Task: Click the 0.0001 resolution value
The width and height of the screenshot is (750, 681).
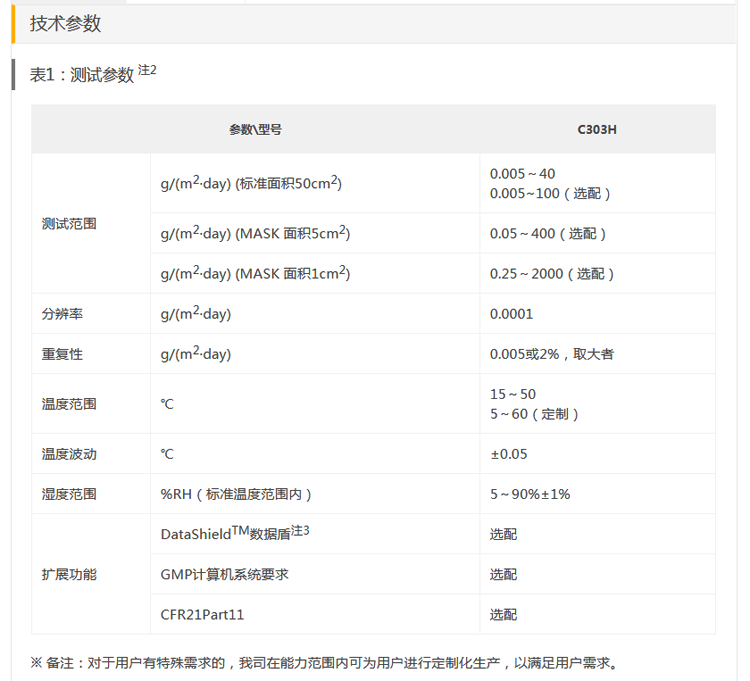Action: pos(511,313)
